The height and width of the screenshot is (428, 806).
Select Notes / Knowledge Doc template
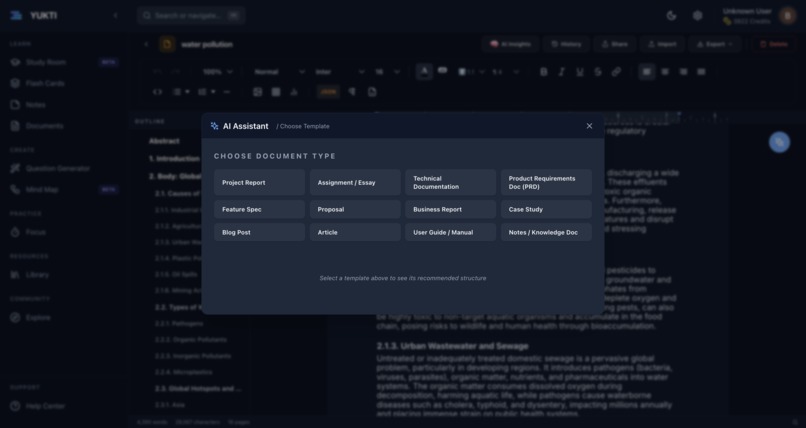tap(546, 232)
